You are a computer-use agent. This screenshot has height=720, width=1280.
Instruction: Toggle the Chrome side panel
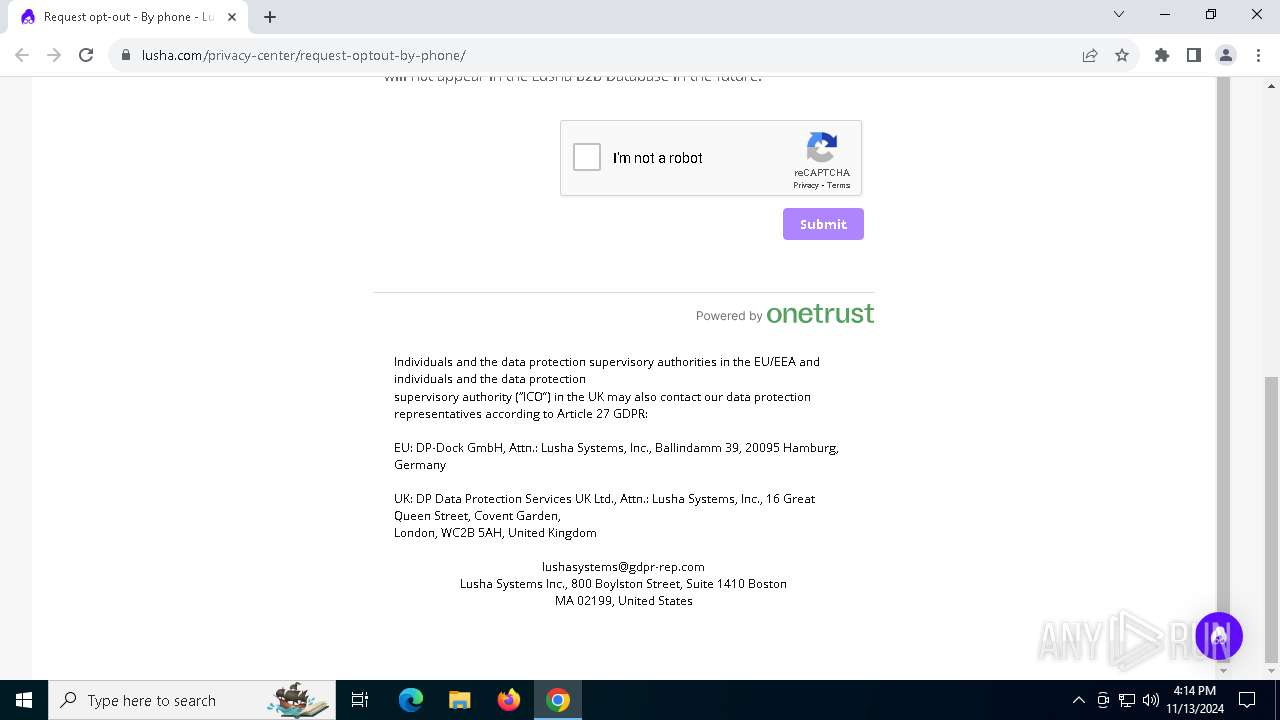pos(1194,55)
